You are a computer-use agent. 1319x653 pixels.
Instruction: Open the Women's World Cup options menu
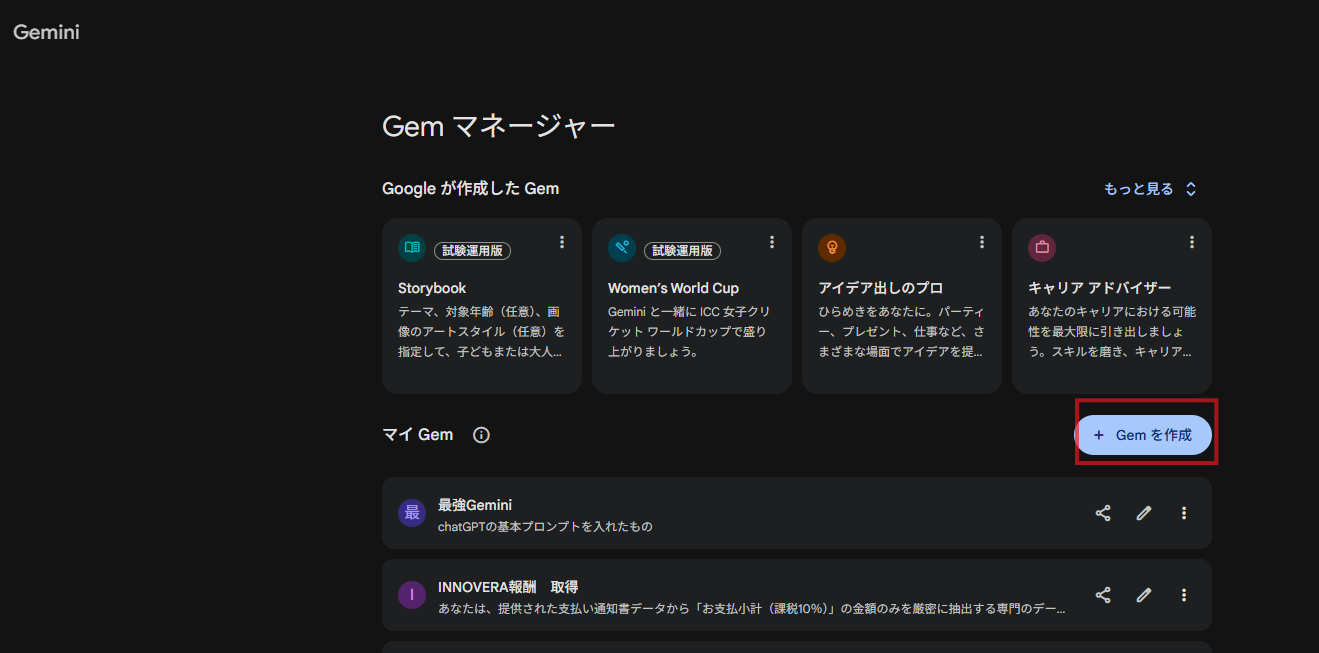(x=772, y=241)
